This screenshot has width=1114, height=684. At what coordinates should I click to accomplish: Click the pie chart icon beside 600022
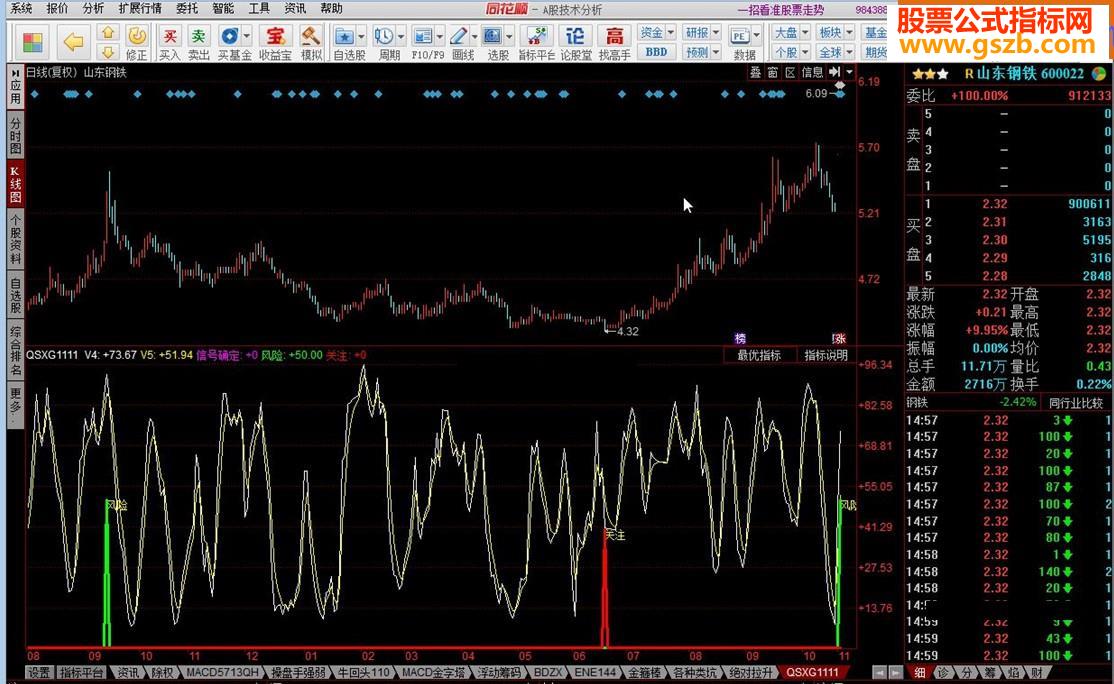(1099, 73)
